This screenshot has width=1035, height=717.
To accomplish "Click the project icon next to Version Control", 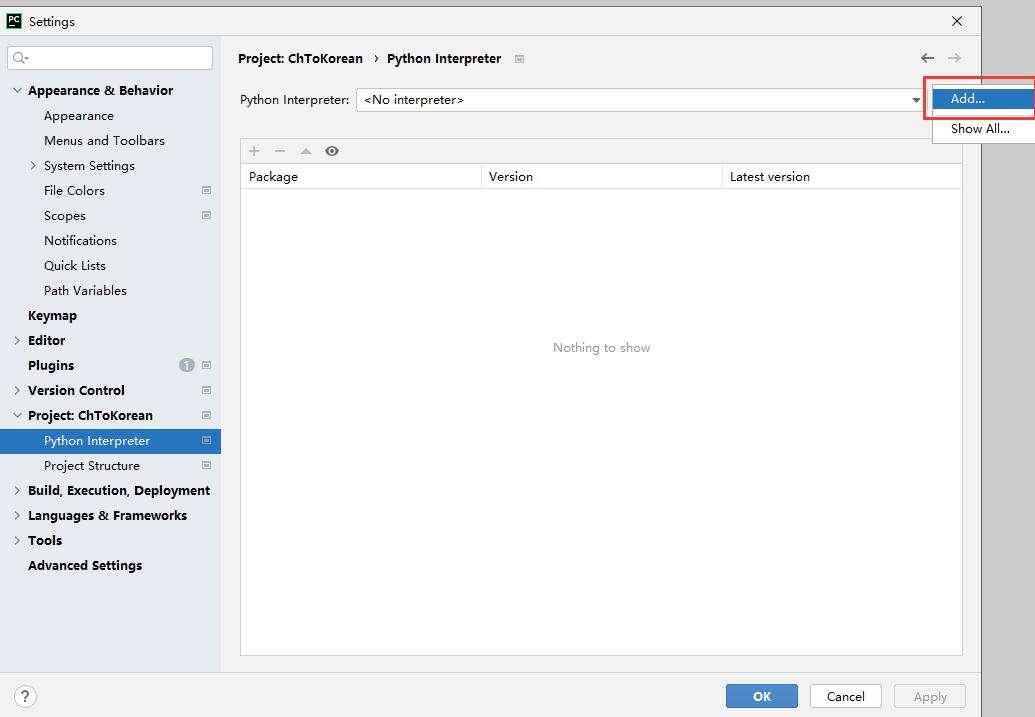I will (x=207, y=390).
